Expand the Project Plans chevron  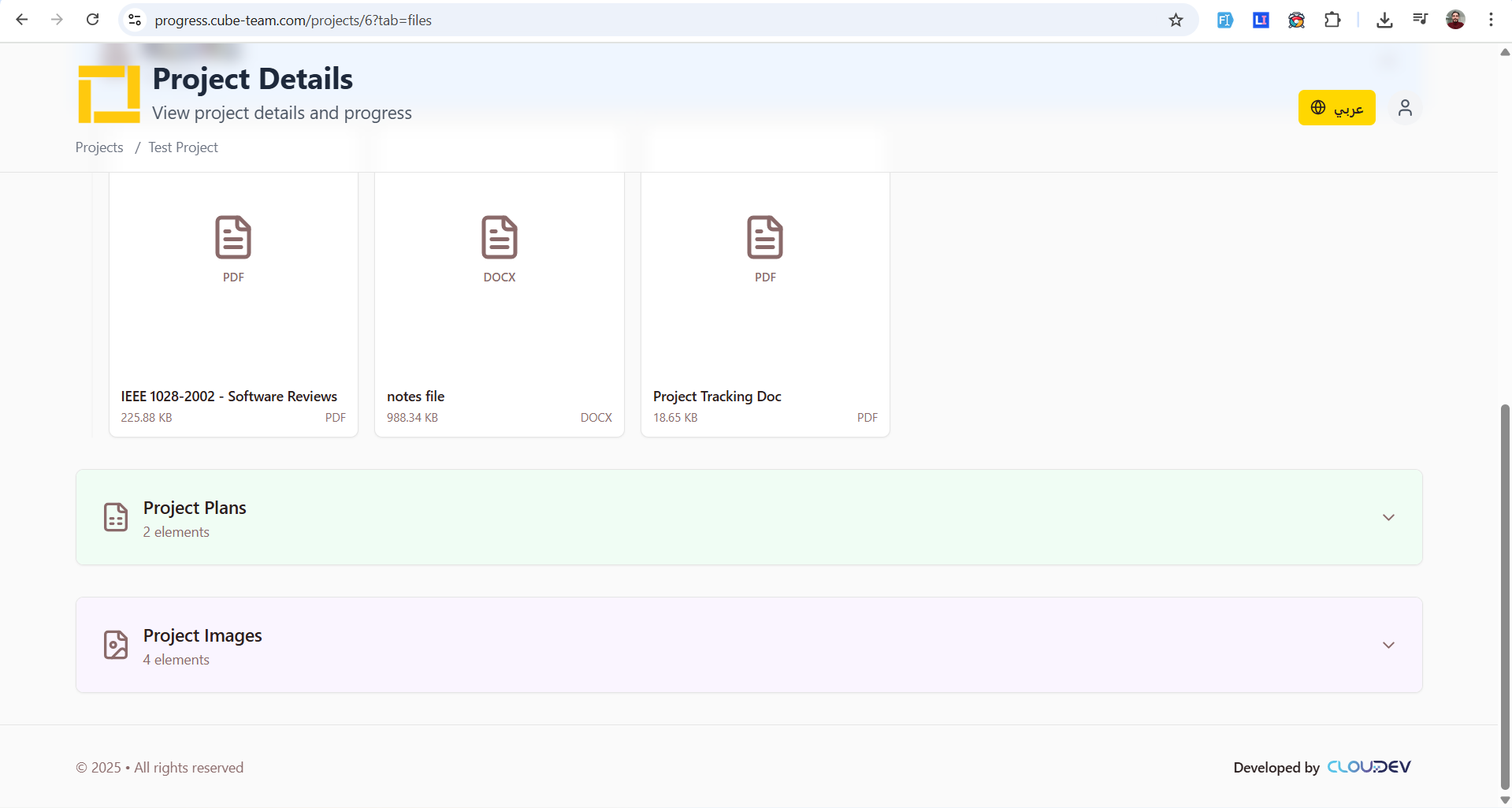tap(1388, 517)
